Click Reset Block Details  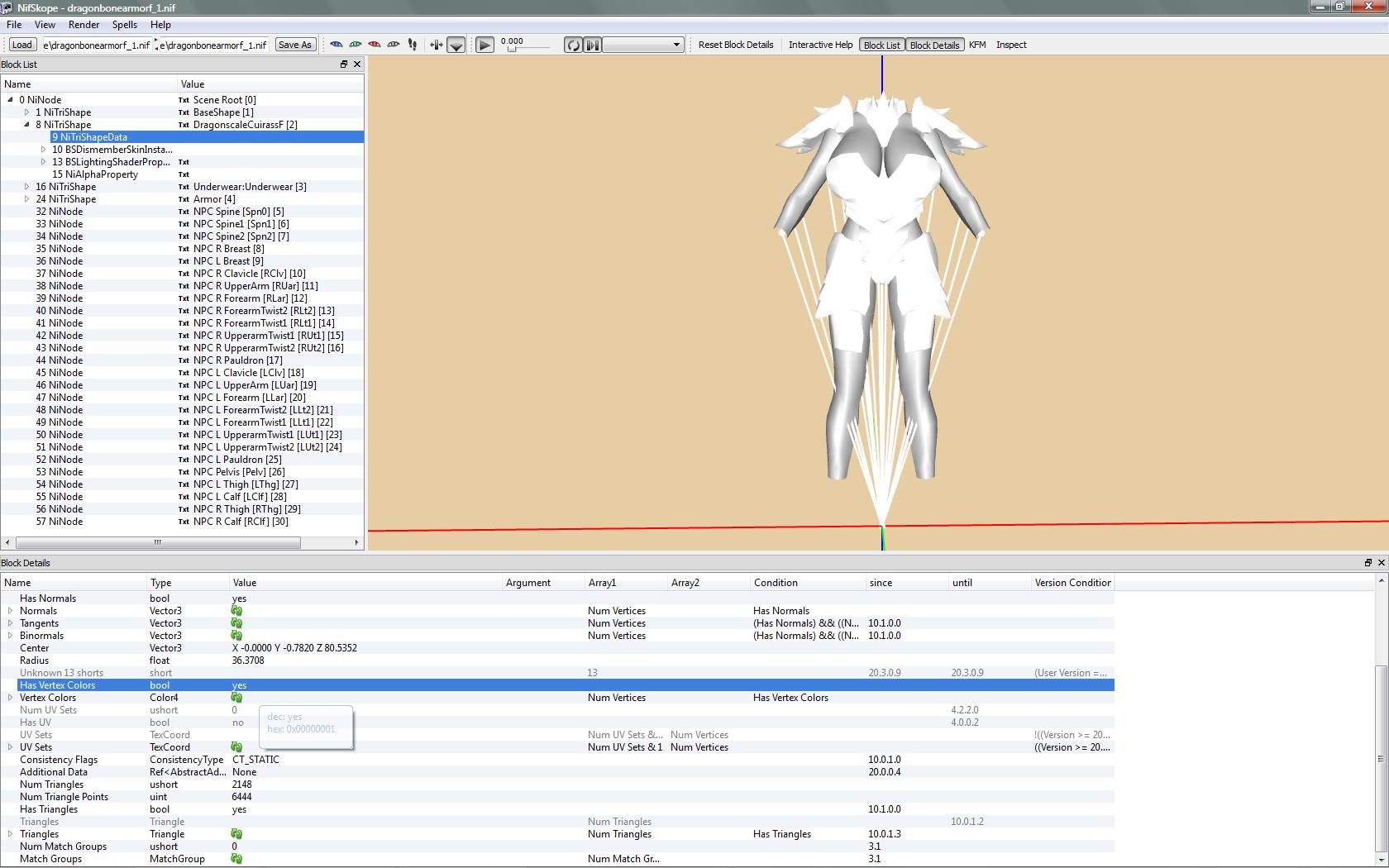coord(736,45)
